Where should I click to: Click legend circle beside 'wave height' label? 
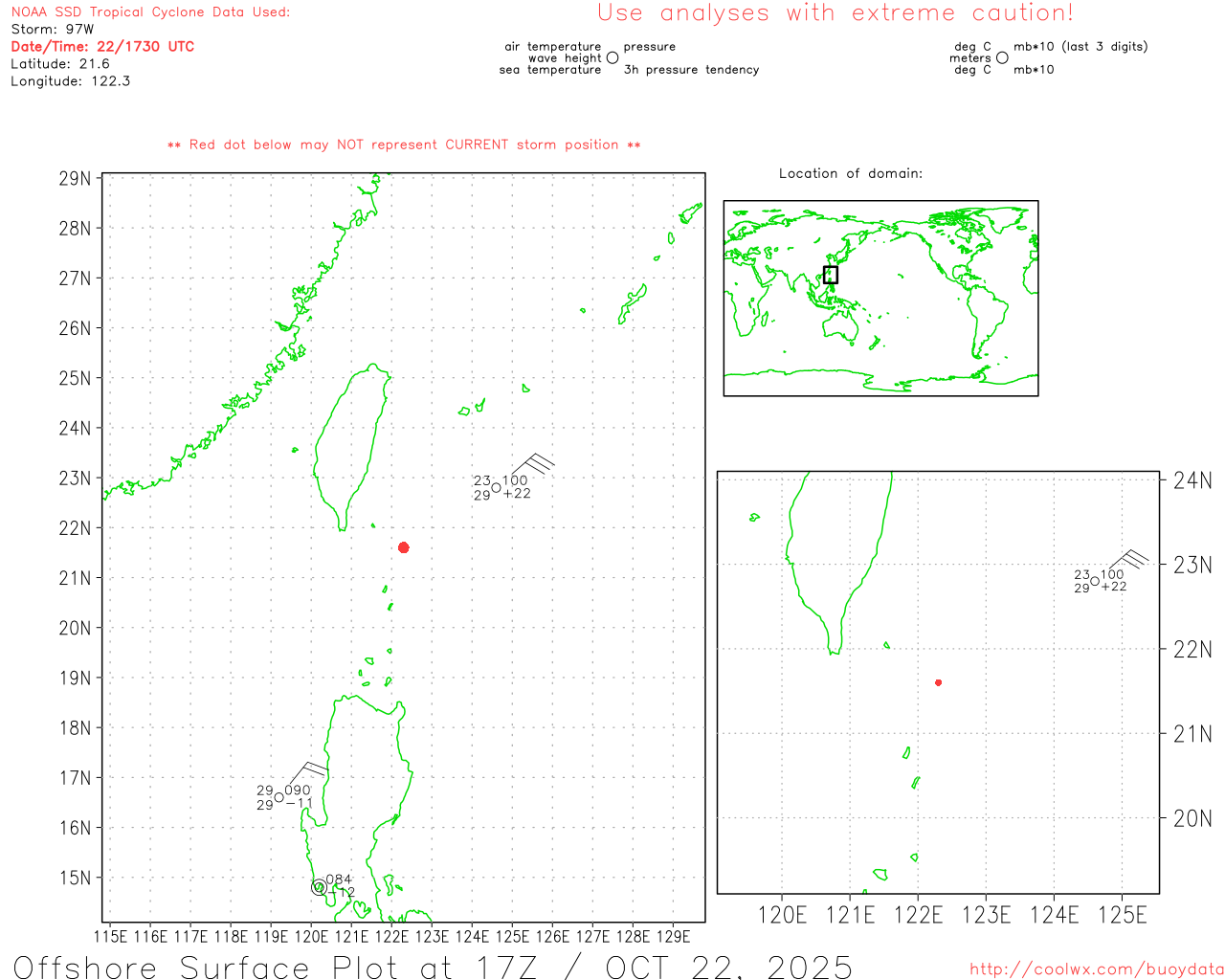point(612,58)
